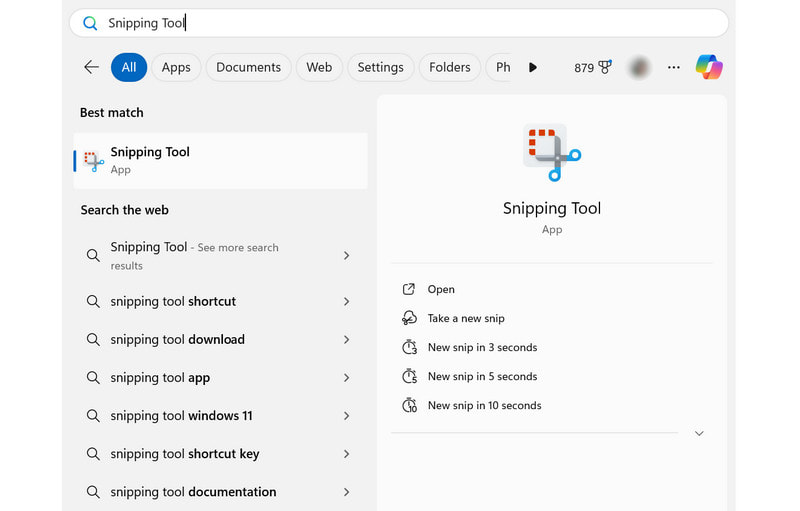
Task: Click the play arrow to scroll filters
Action: pyautogui.click(x=533, y=67)
